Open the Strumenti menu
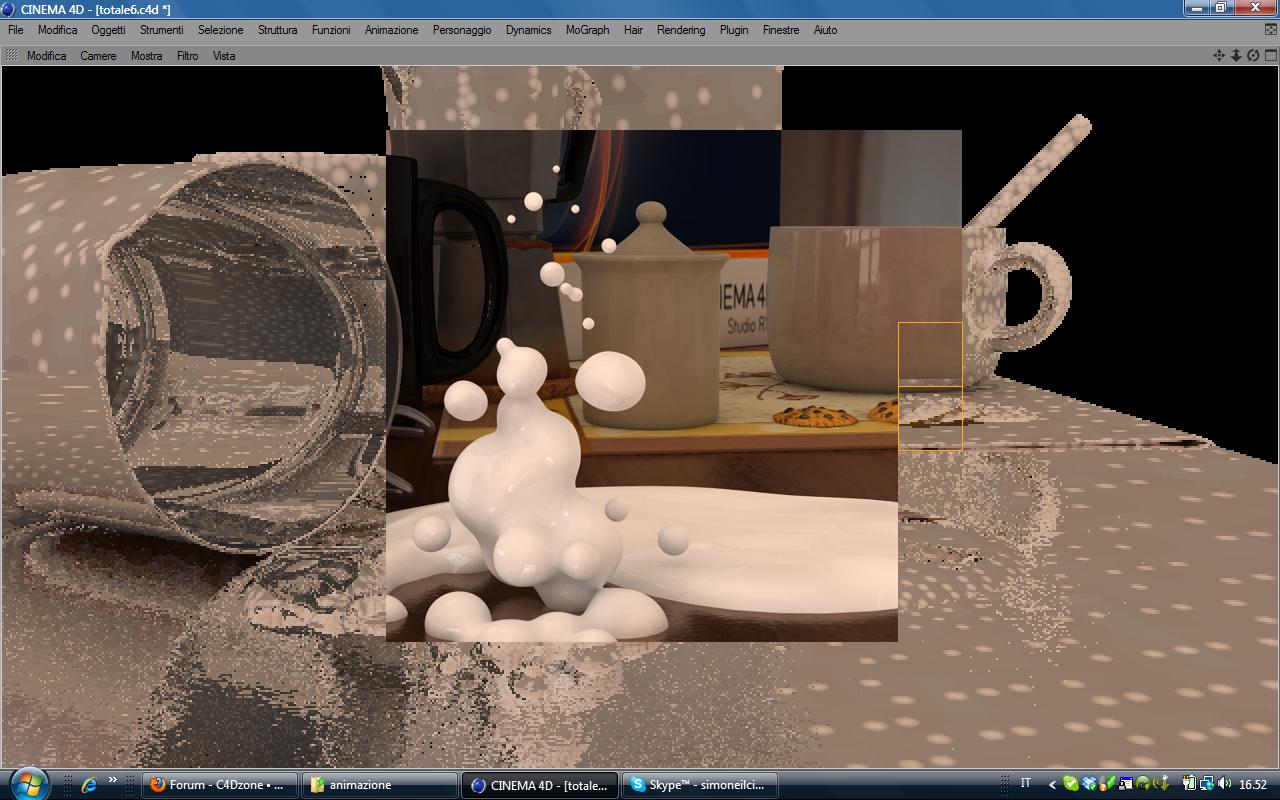This screenshot has height=800, width=1280. (161, 30)
